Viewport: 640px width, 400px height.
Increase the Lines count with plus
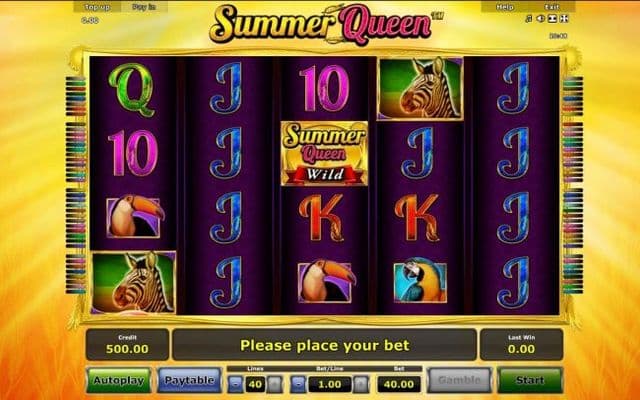click(275, 384)
